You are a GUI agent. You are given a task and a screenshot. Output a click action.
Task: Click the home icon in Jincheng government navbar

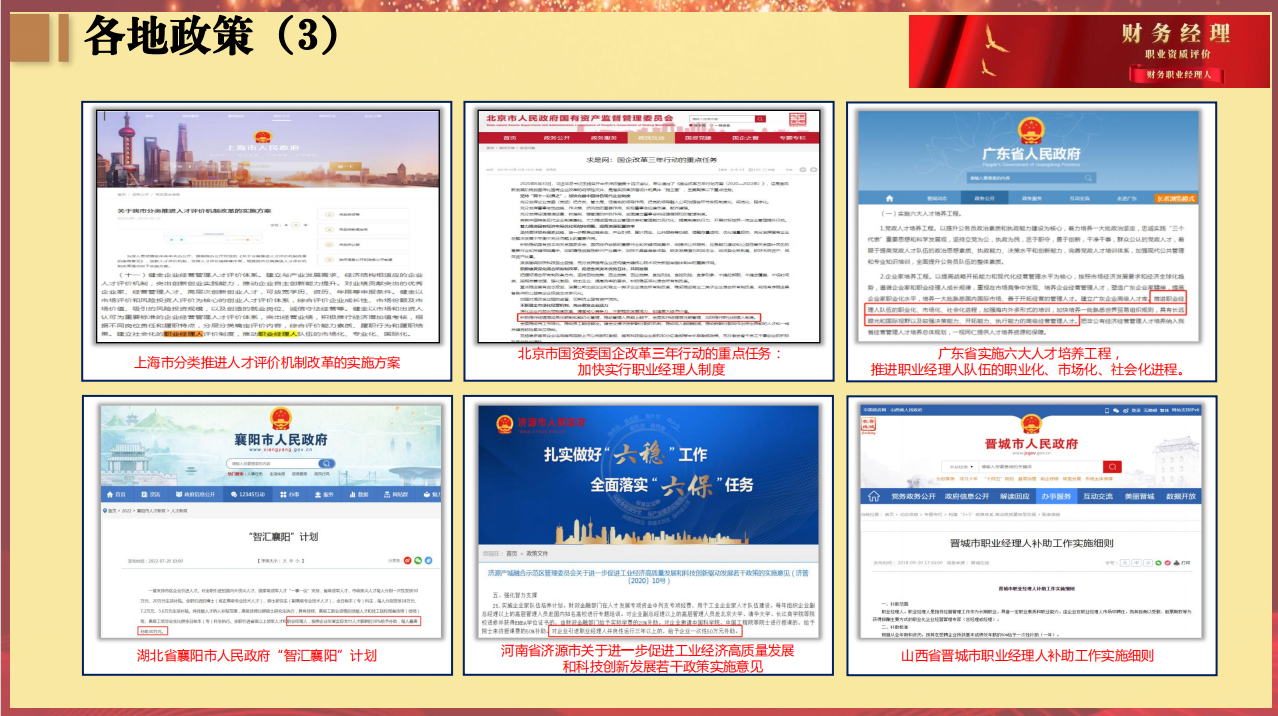click(x=874, y=496)
